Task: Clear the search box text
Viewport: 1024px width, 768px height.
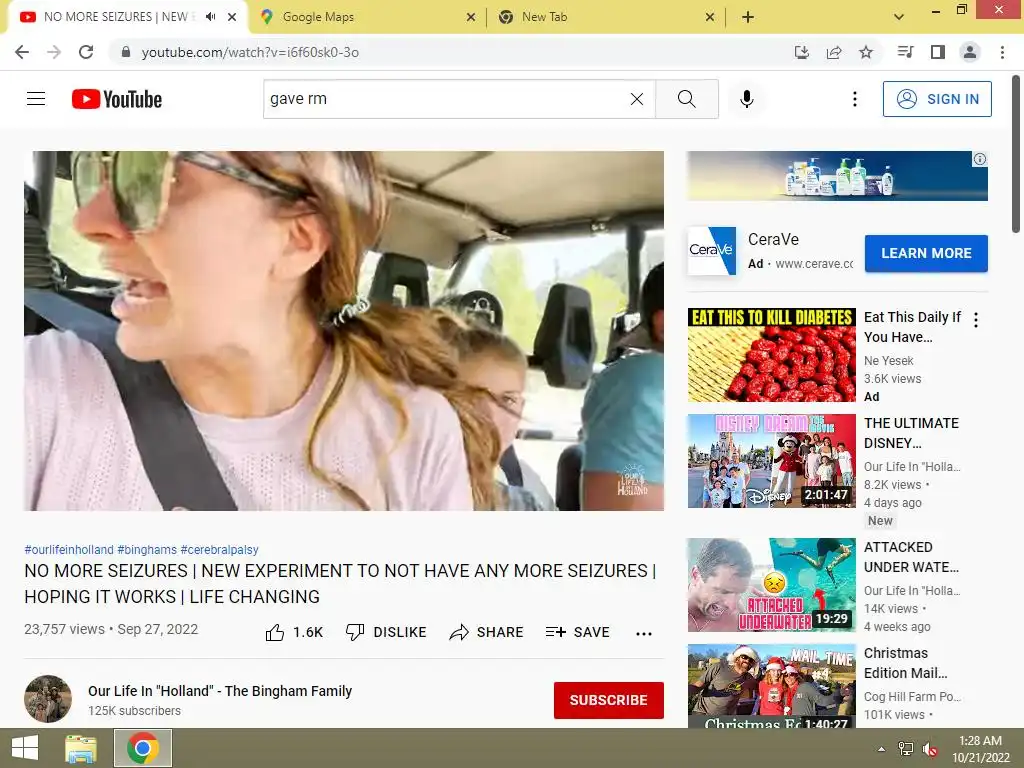Action: click(637, 99)
